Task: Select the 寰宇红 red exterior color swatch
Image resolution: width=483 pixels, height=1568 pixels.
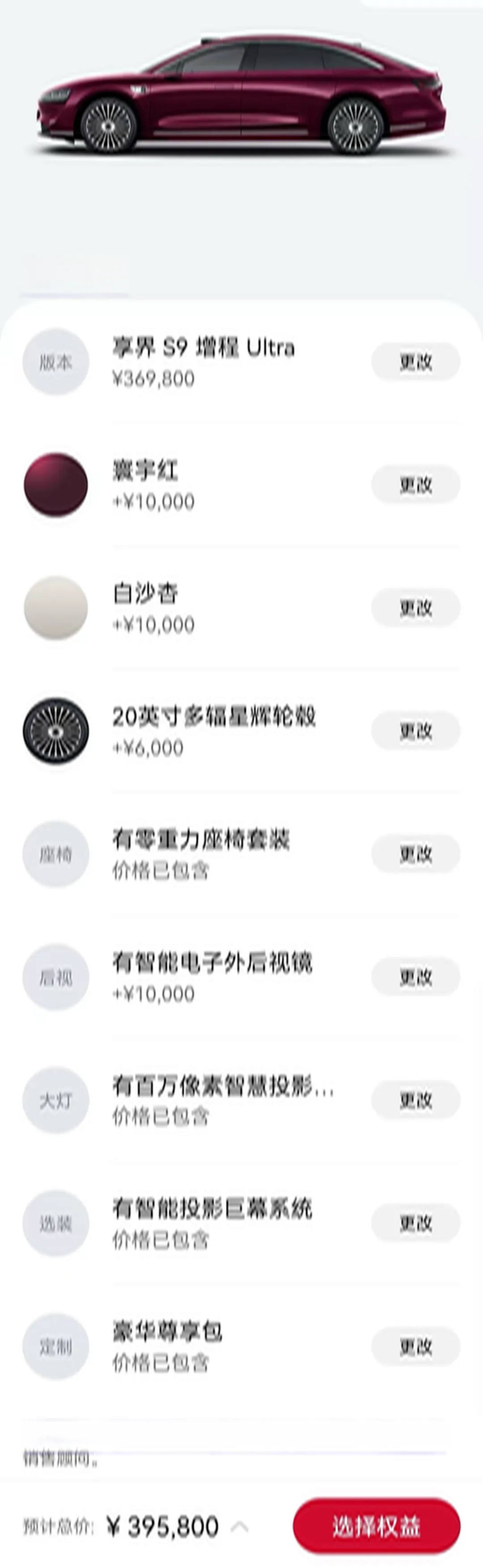Action: point(55,485)
